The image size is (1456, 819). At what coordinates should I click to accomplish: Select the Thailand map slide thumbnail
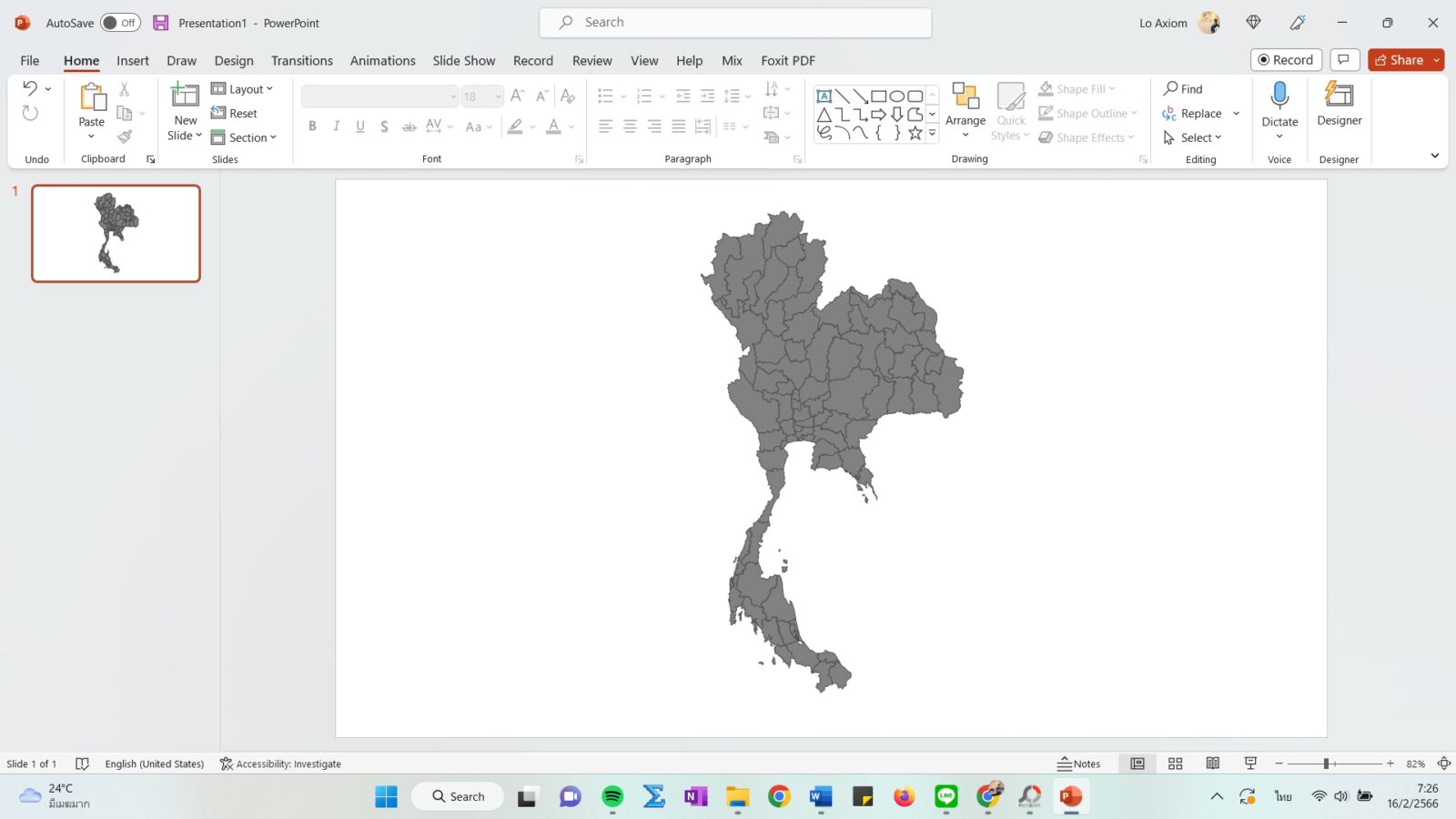[116, 233]
